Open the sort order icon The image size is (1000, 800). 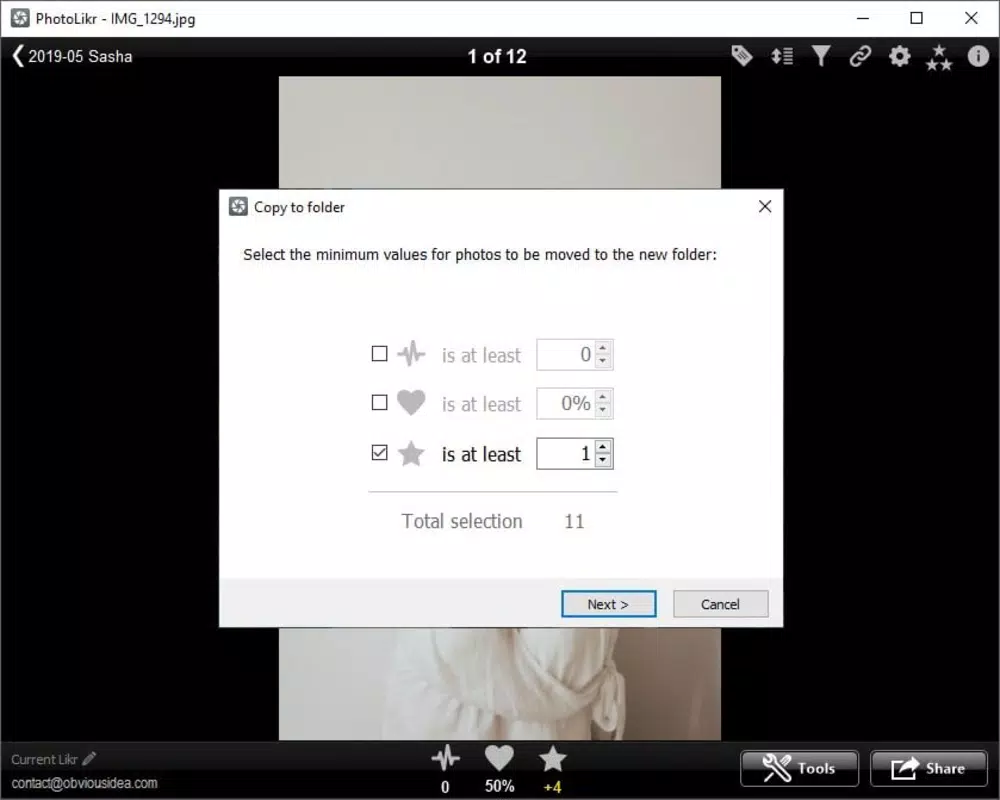point(782,56)
